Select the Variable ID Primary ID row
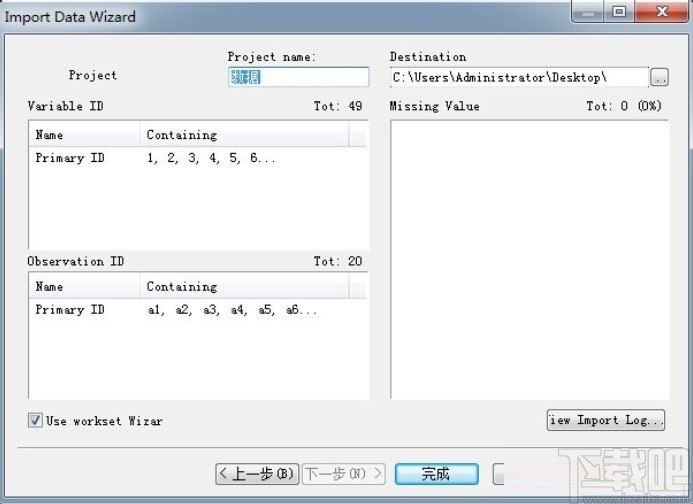Screen dimensions: 693x504 tap(198, 158)
